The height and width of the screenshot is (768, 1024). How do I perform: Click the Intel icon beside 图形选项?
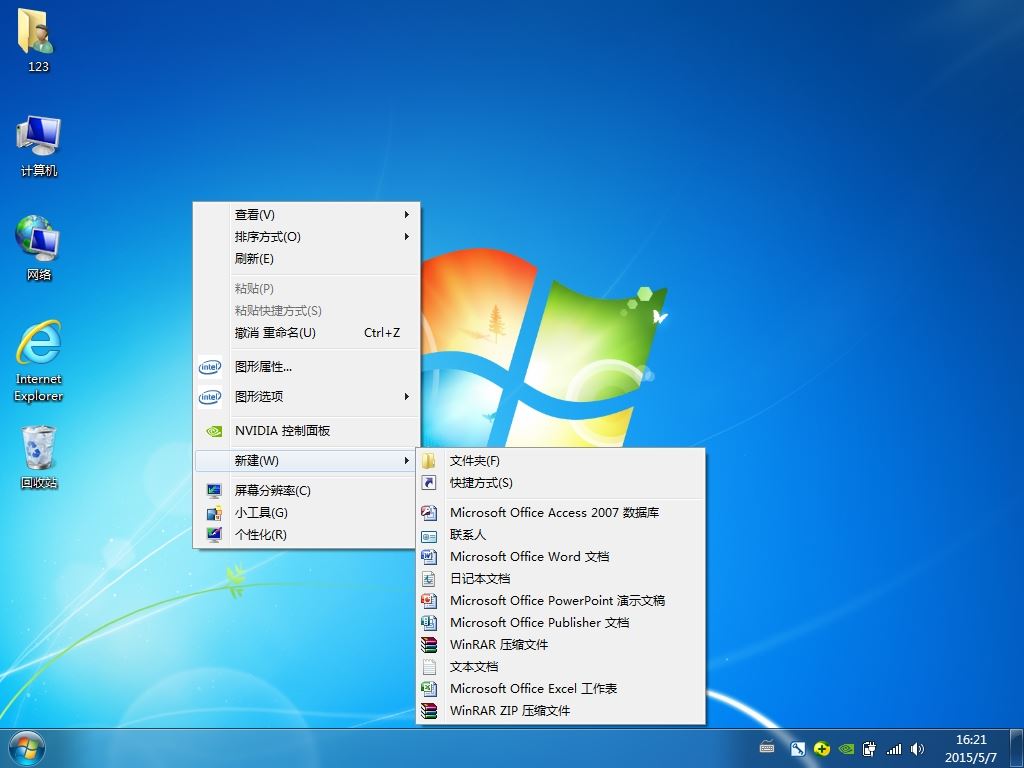[210, 396]
